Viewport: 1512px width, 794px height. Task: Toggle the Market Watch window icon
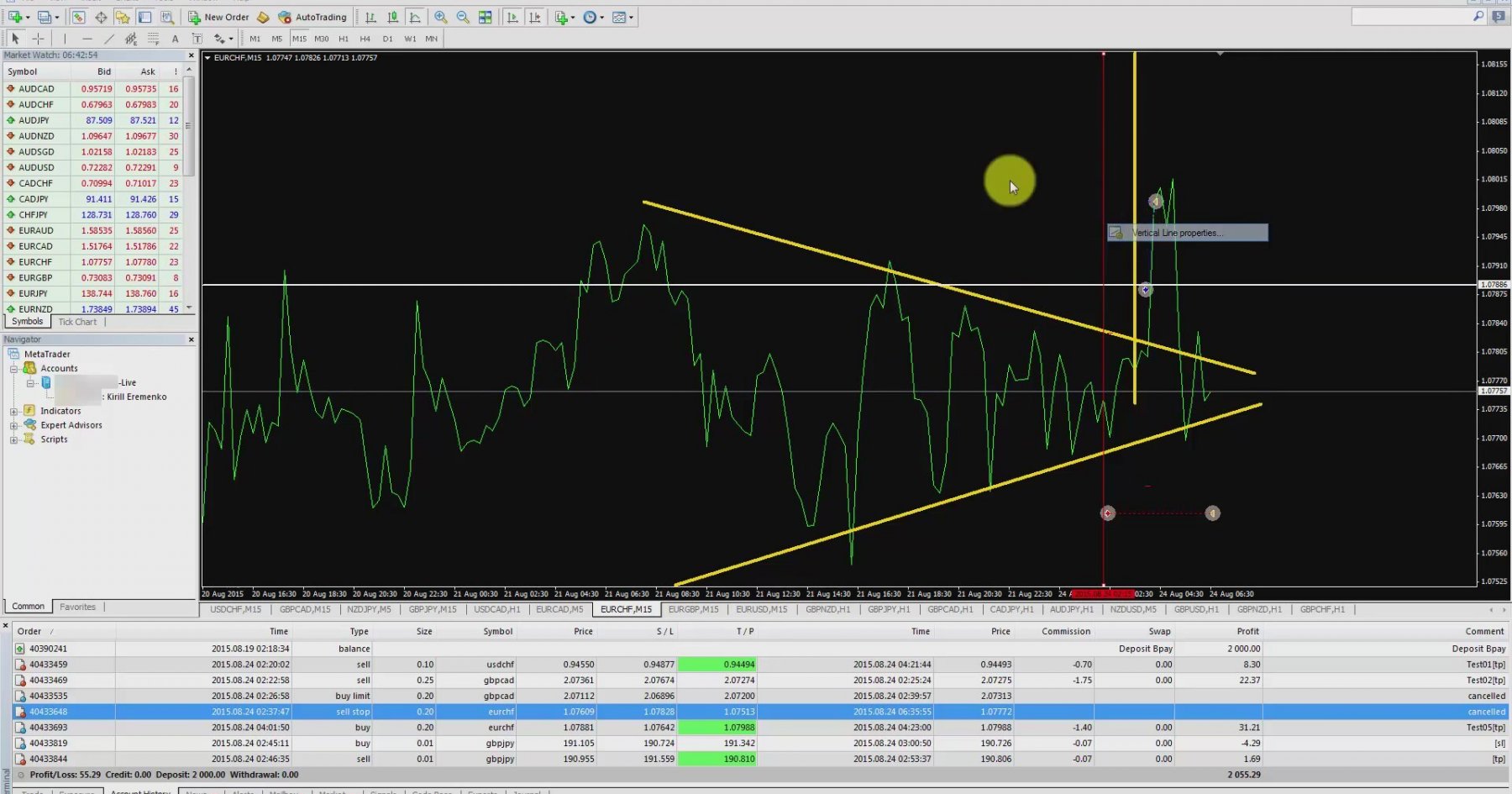(78, 17)
